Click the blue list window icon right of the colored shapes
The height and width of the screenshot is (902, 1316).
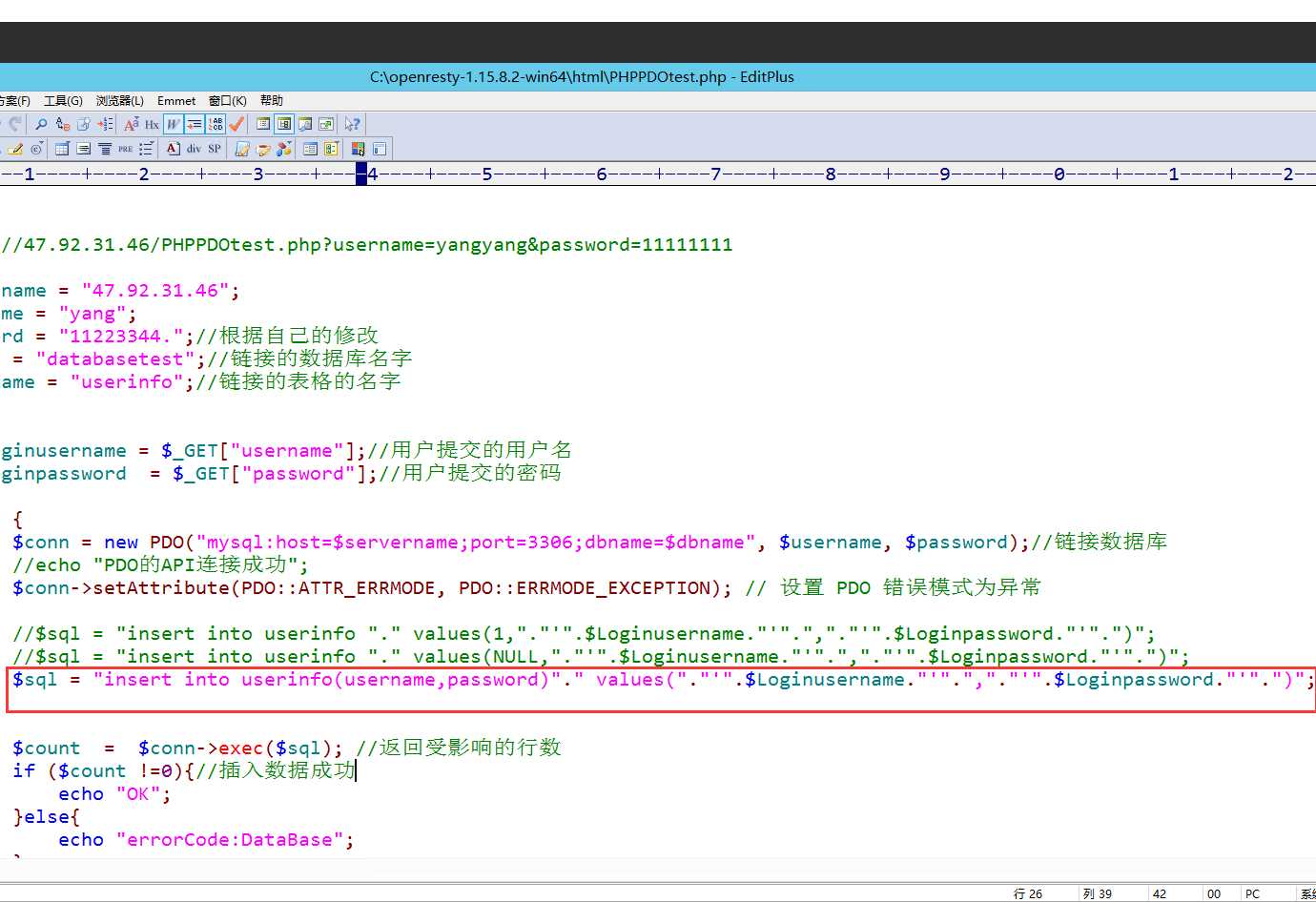[x=310, y=149]
